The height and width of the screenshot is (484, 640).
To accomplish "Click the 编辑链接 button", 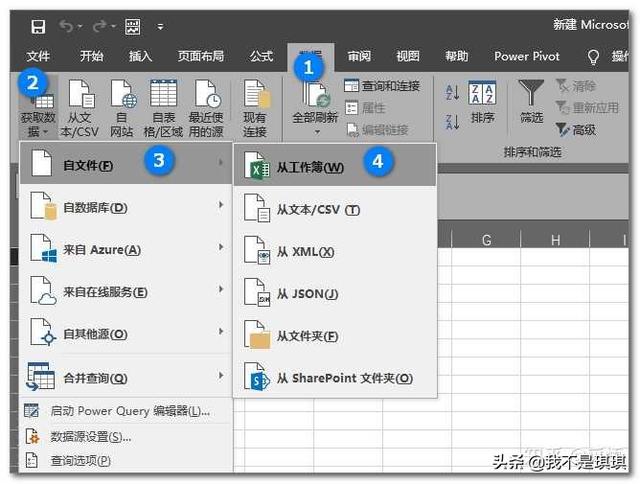I will coord(377,130).
